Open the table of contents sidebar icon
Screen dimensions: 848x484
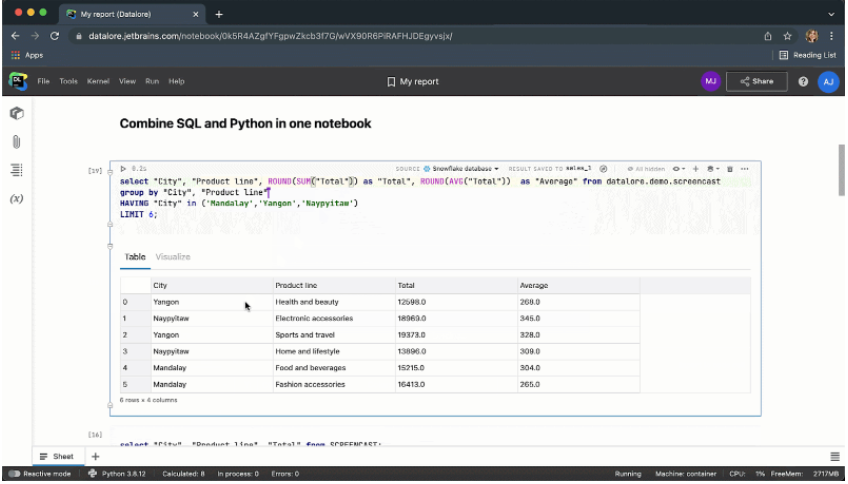tap(17, 170)
